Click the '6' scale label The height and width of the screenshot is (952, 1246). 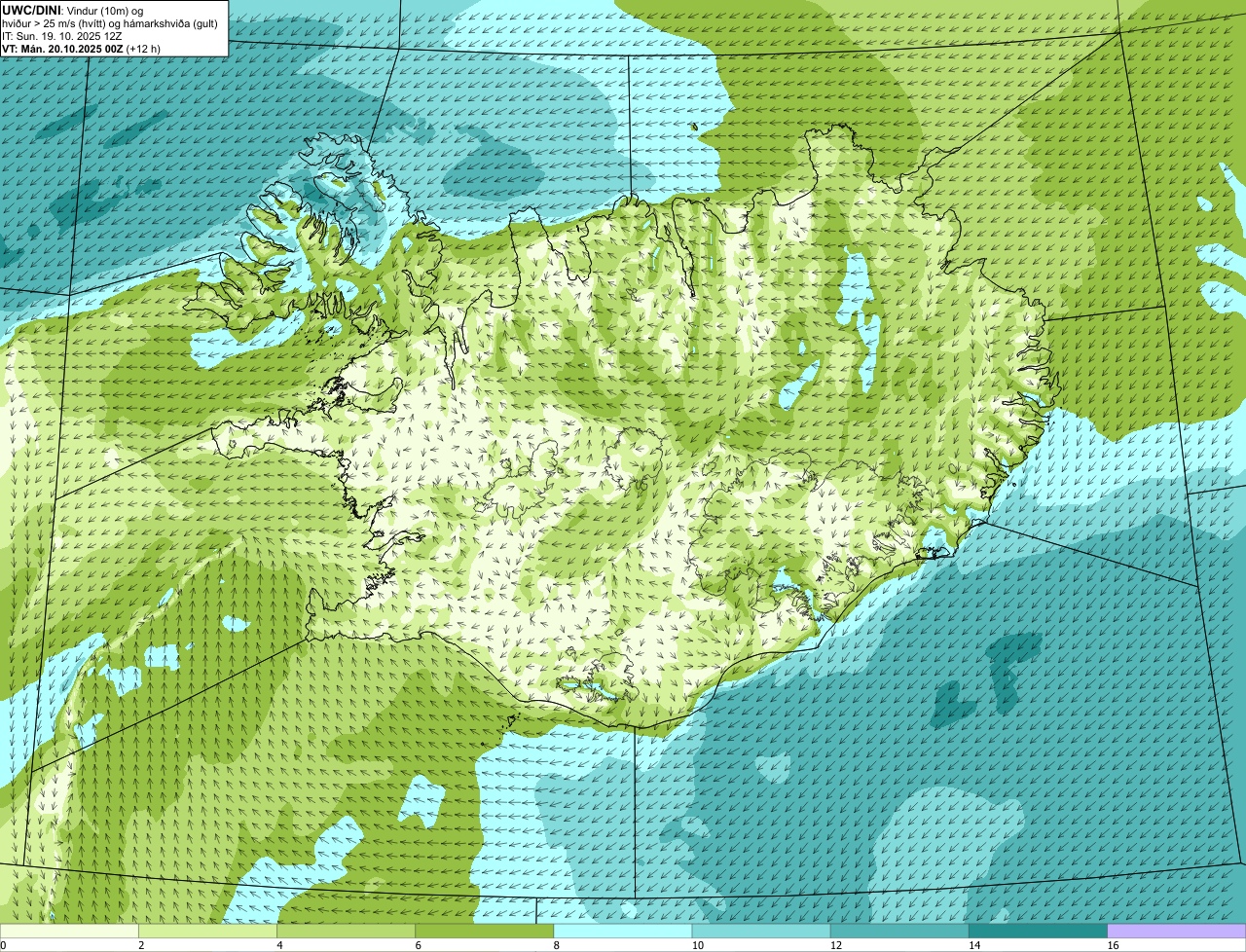419,945
